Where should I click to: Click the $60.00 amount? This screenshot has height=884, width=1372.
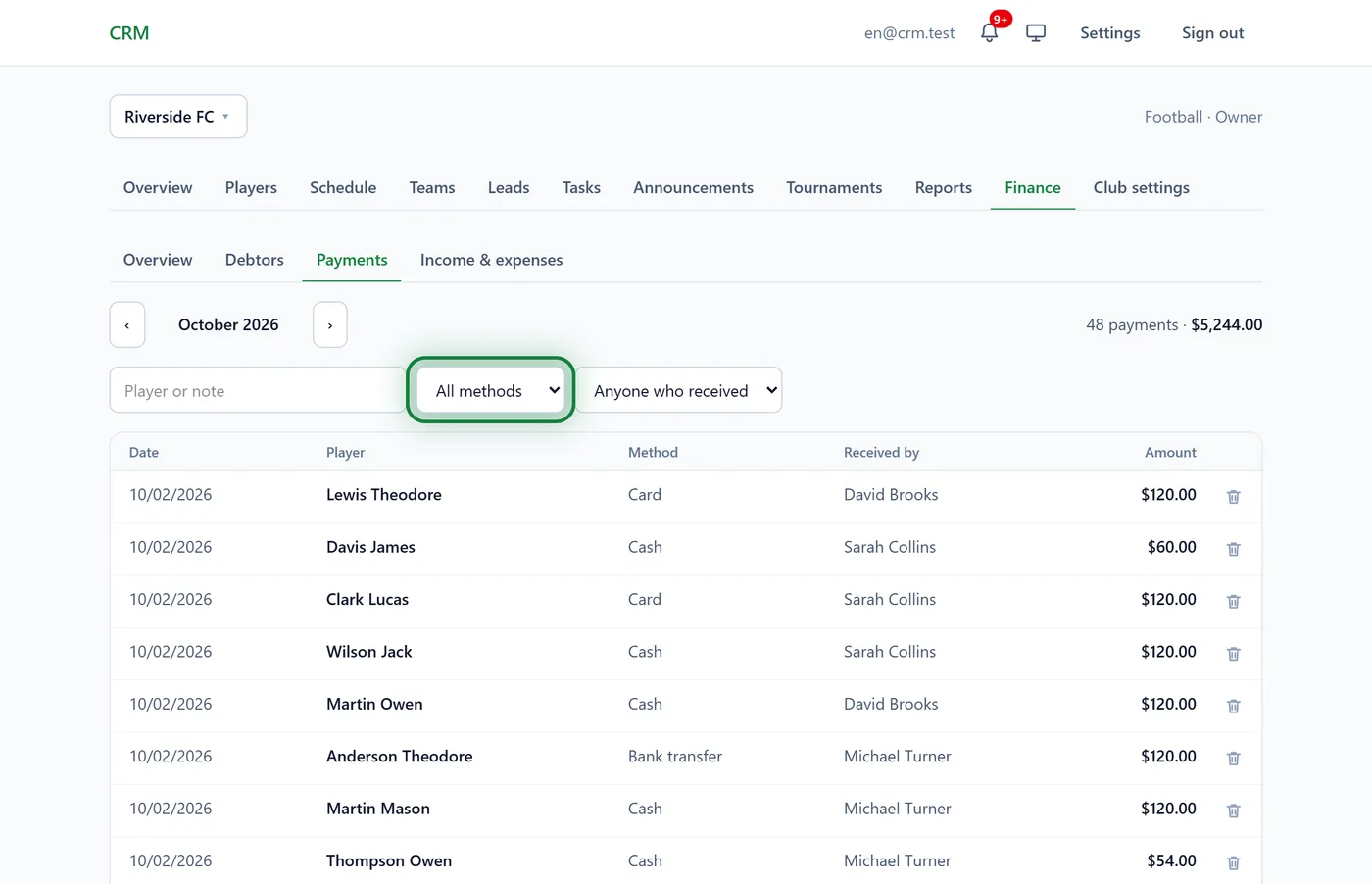tap(1172, 547)
